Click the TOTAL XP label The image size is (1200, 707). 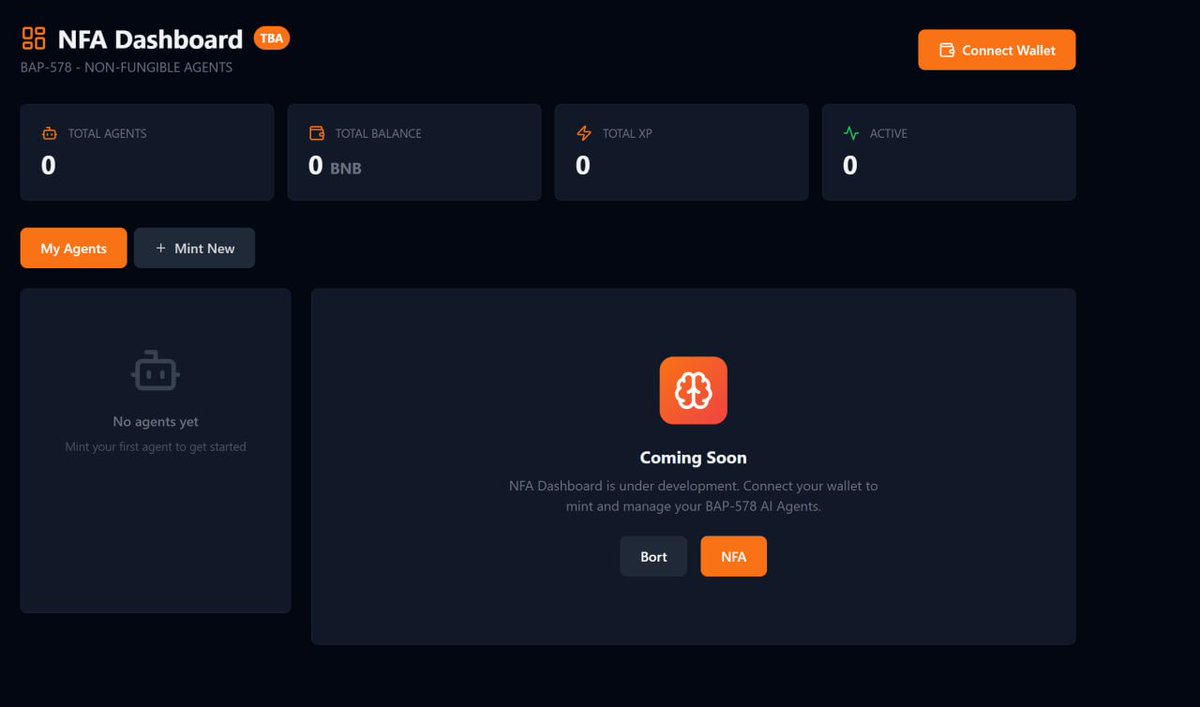pos(627,133)
